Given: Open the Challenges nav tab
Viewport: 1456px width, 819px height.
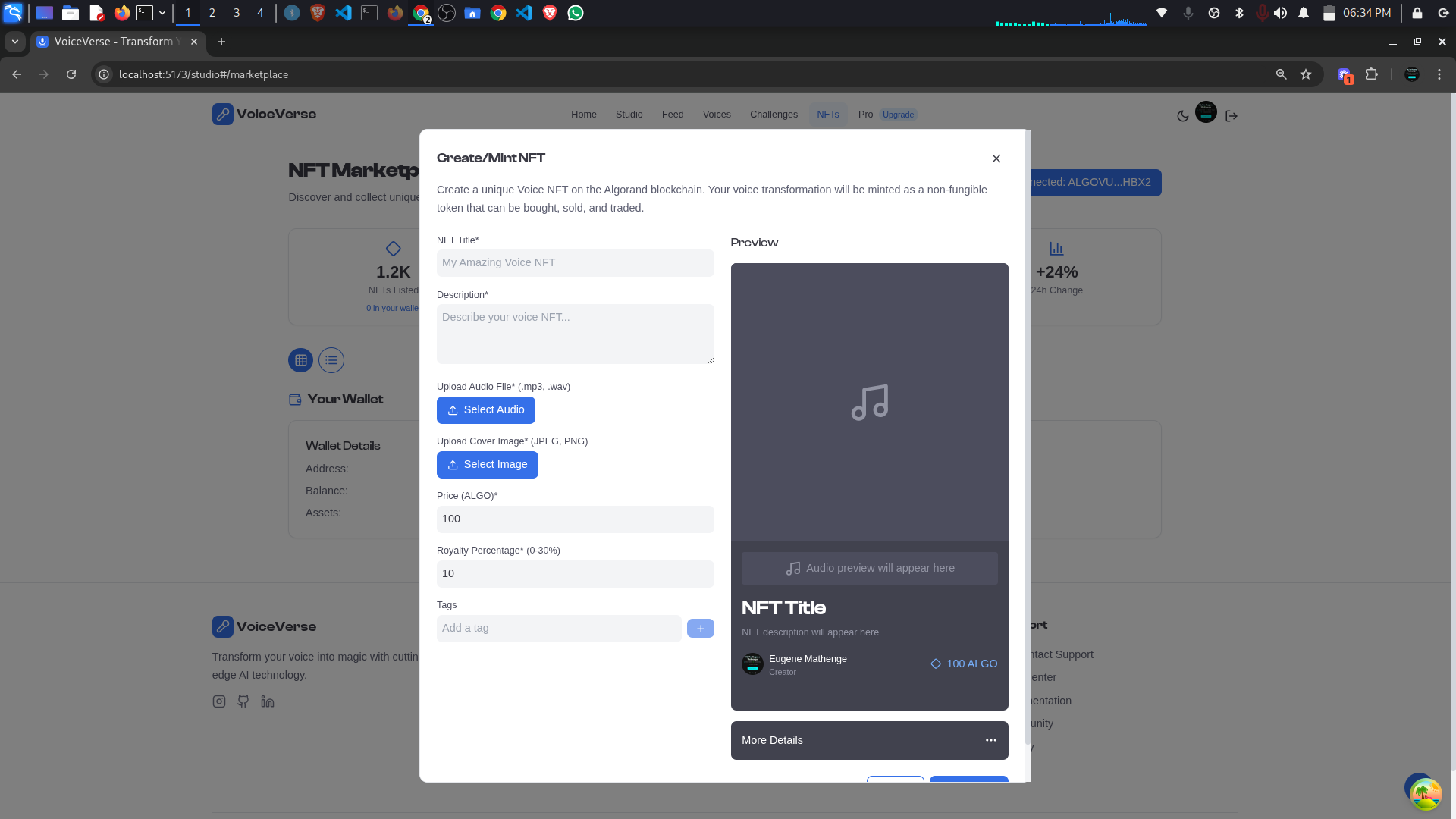Looking at the screenshot, I should pyautogui.click(x=773, y=115).
